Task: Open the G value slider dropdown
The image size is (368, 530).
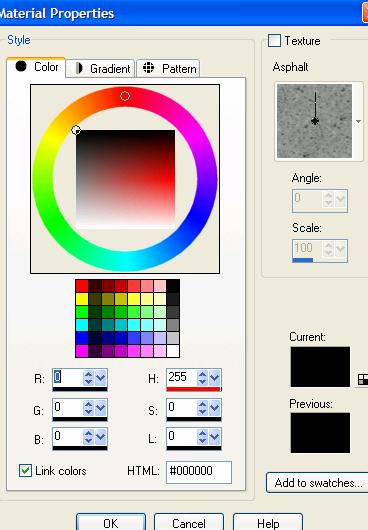Action: pyautogui.click(x=101, y=407)
